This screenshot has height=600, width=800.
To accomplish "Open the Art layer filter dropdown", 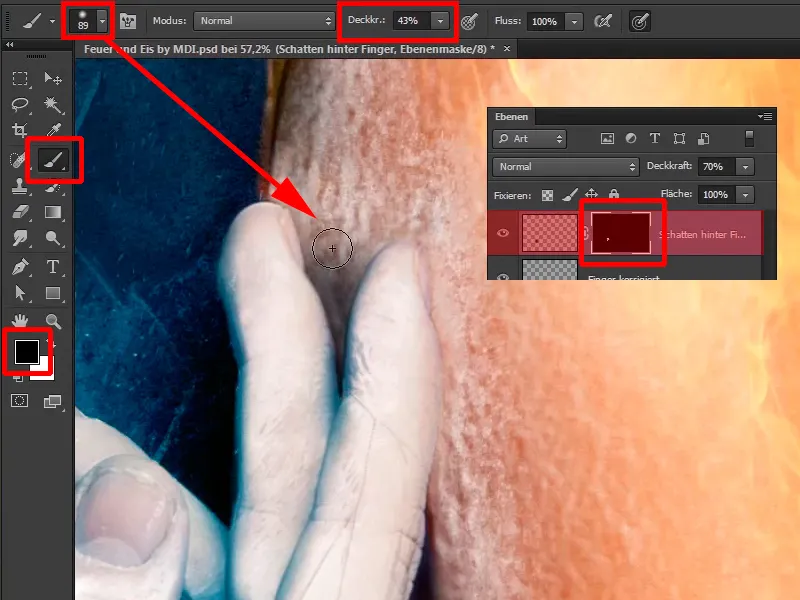I will 530,139.
